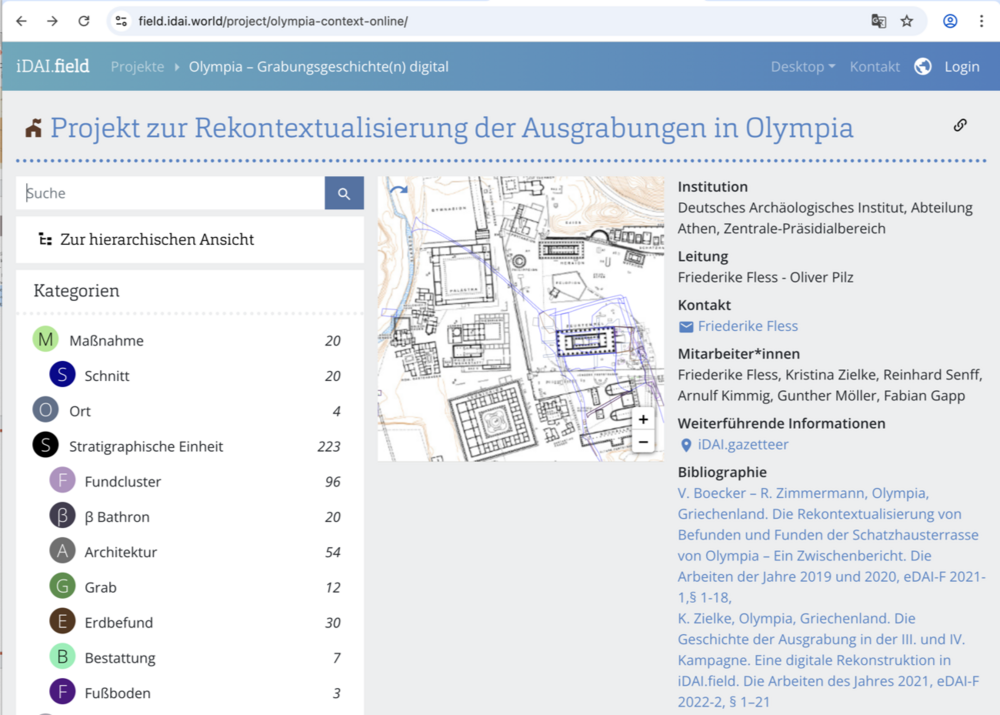Open the Desktop dropdown menu

(x=802, y=67)
